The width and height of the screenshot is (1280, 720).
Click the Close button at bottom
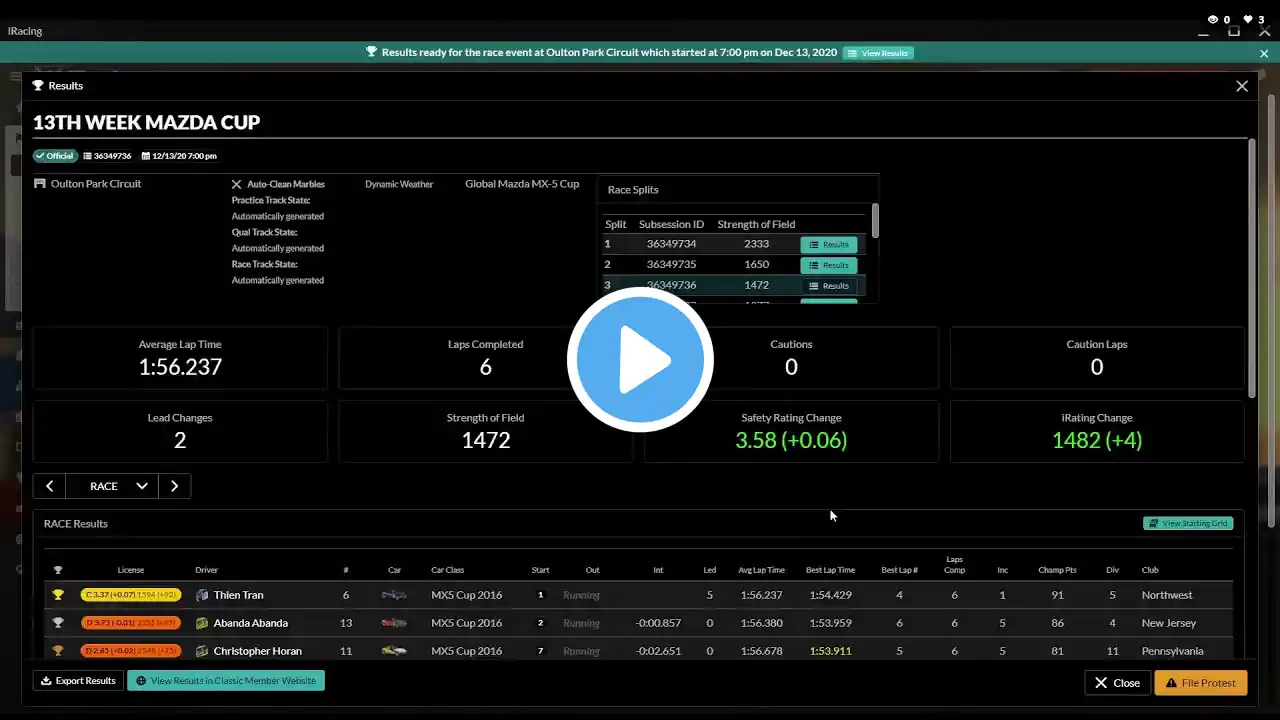pos(1117,683)
